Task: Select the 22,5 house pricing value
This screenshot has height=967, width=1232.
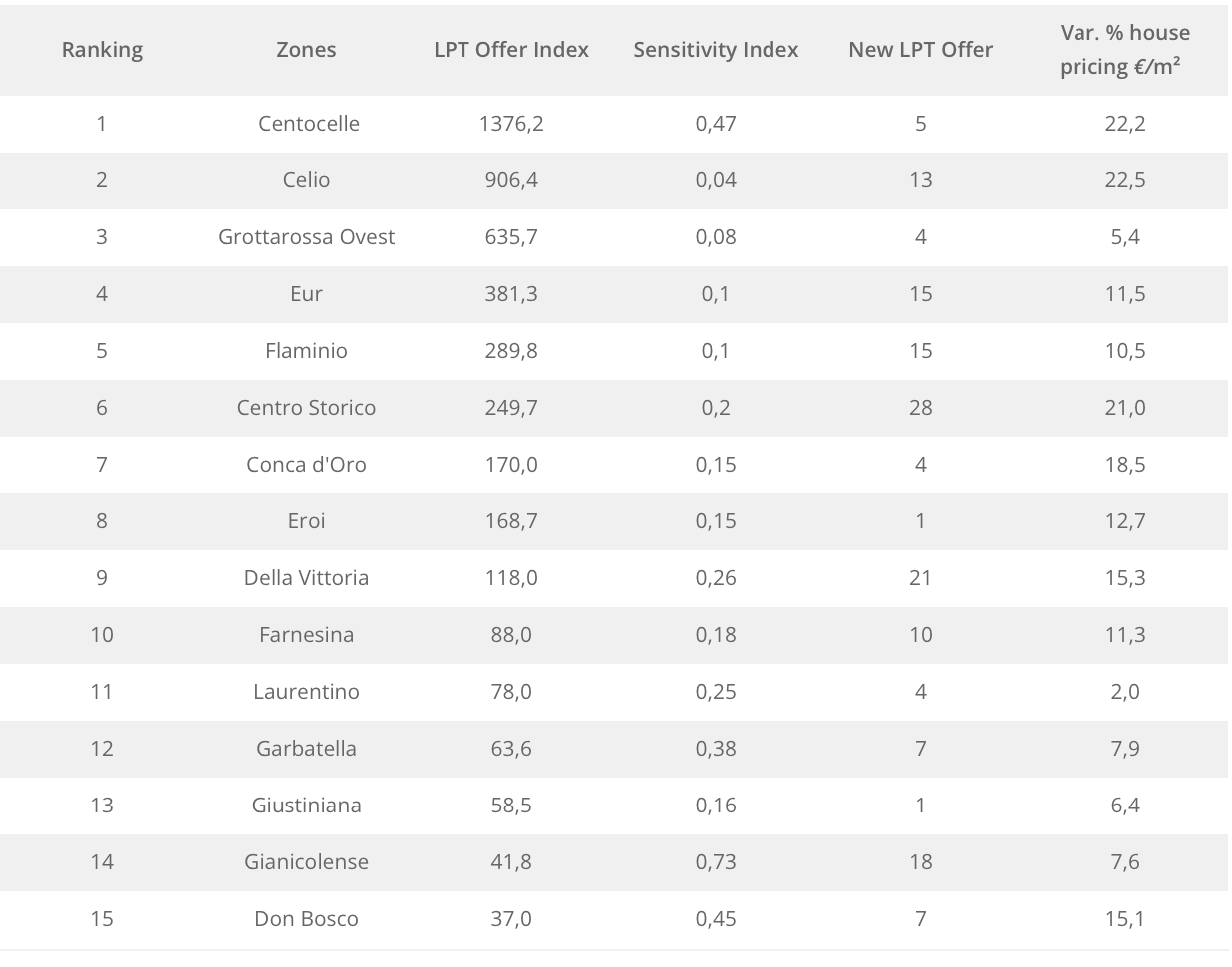Action: (1124, 180)
